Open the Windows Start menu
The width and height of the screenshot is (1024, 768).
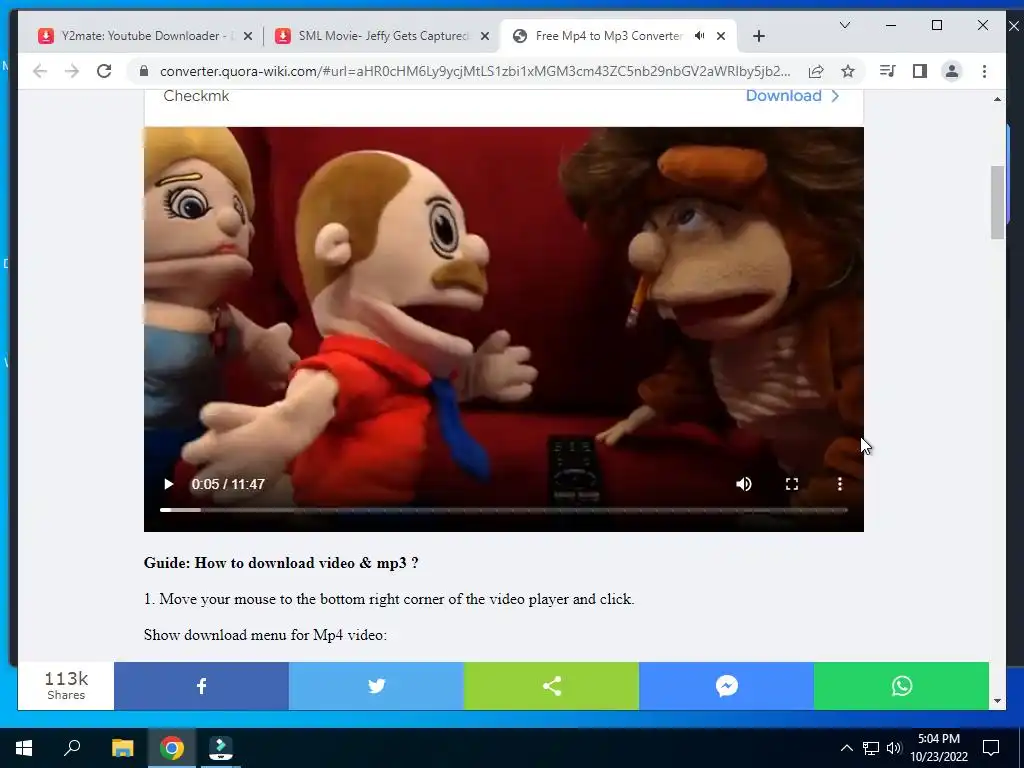[x=24, y=748]
